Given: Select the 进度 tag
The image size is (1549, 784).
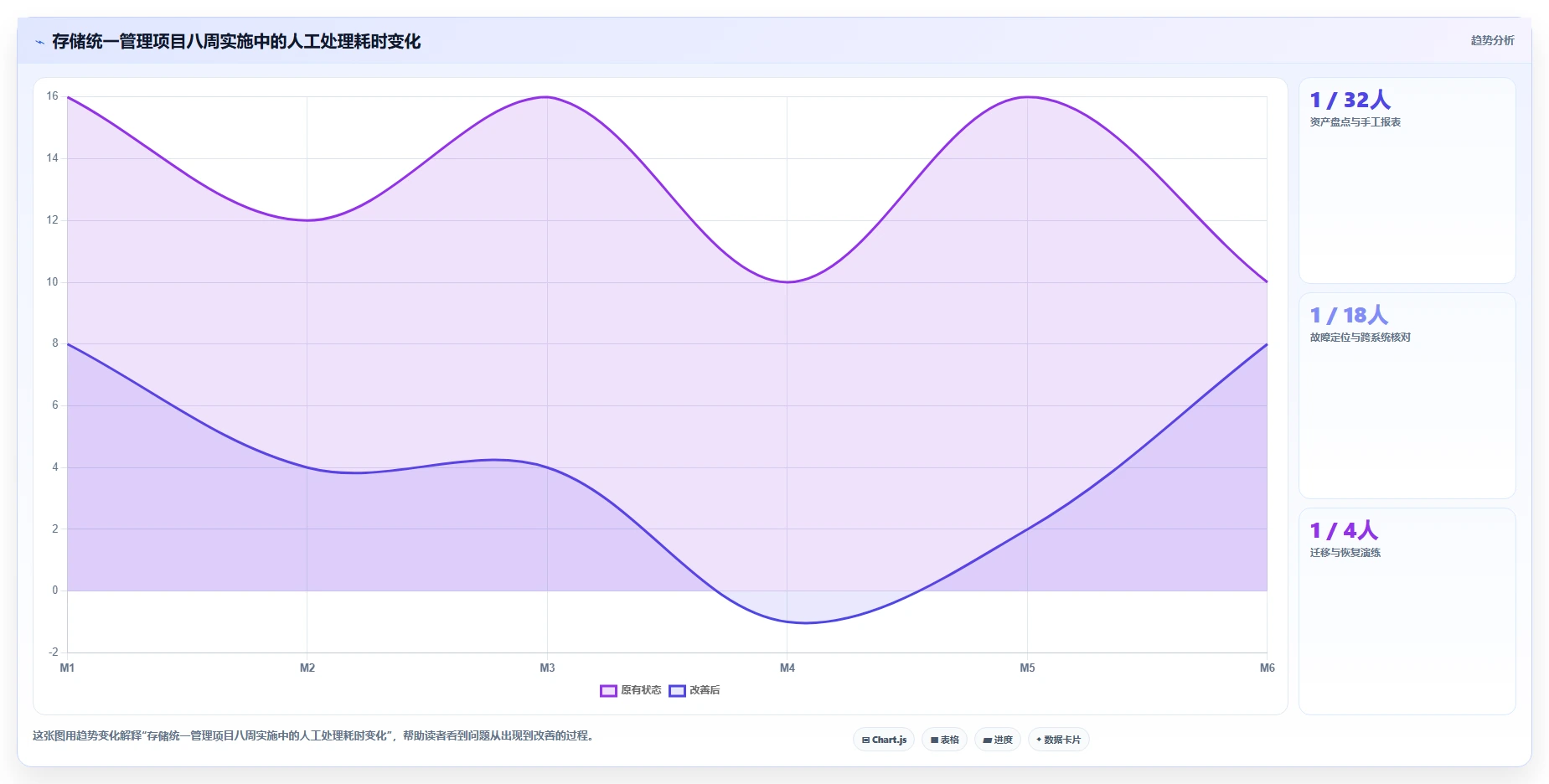Looking at the screenshot, I should click(998, 740).
